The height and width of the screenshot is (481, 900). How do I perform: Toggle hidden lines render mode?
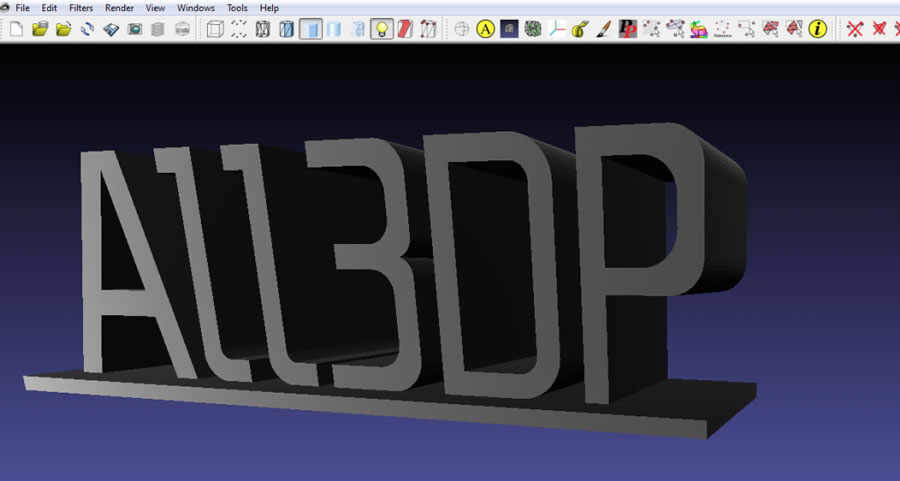286,29
